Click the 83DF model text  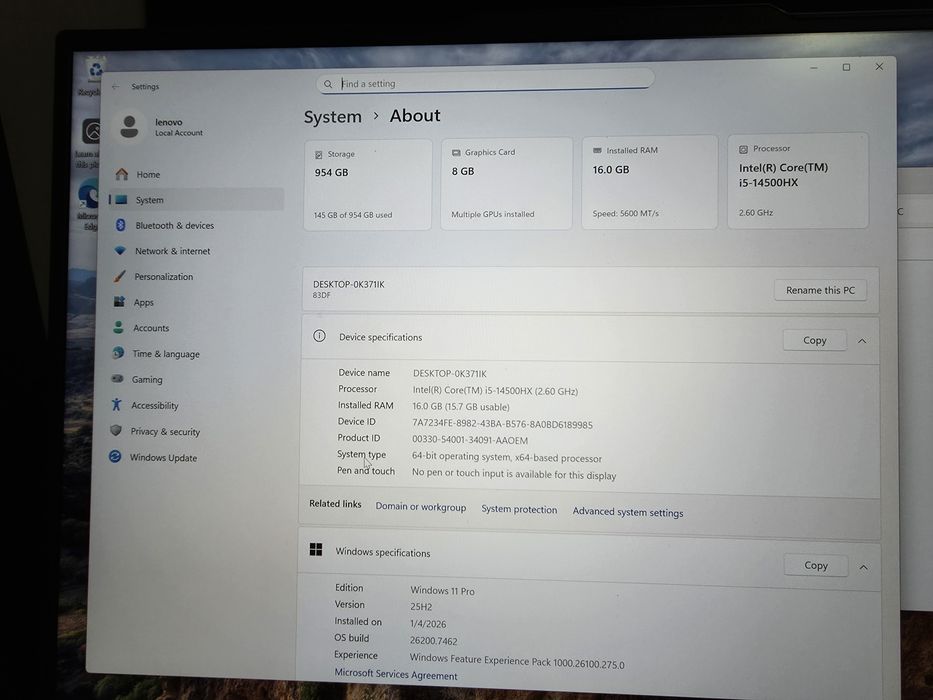[321, 295]
